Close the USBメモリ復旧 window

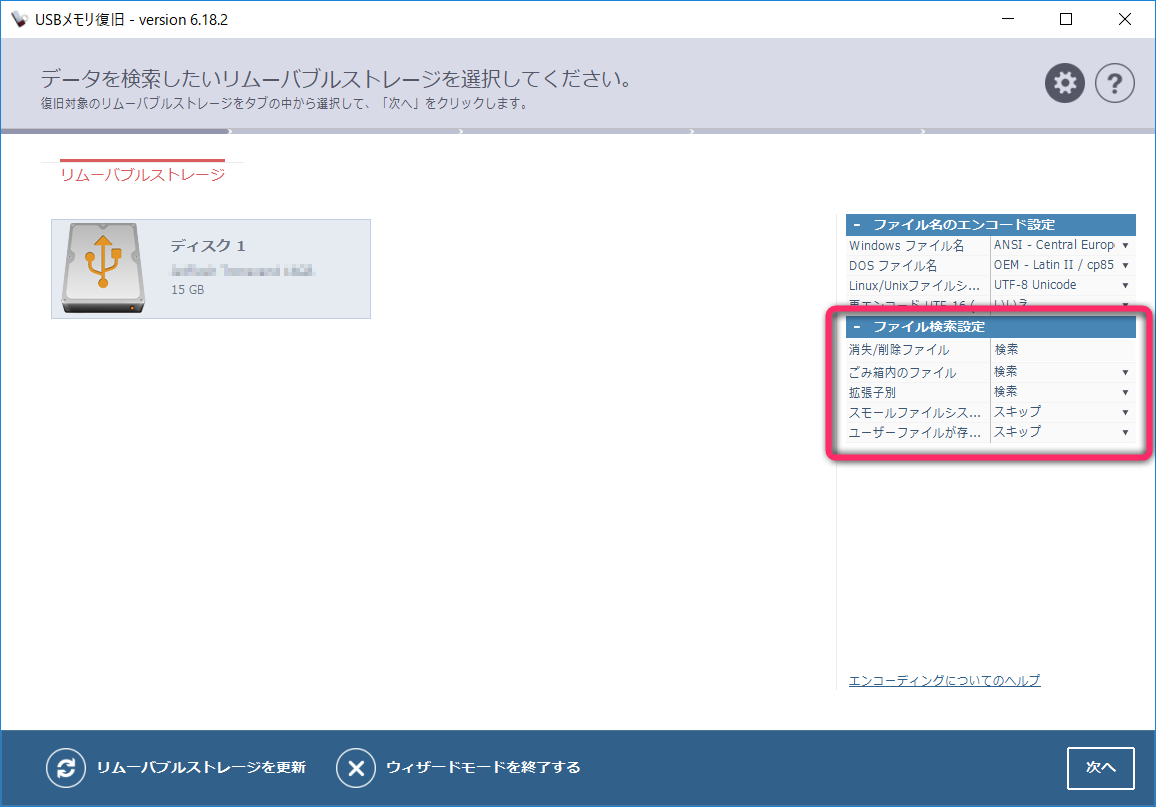(x=1124, y=19)
